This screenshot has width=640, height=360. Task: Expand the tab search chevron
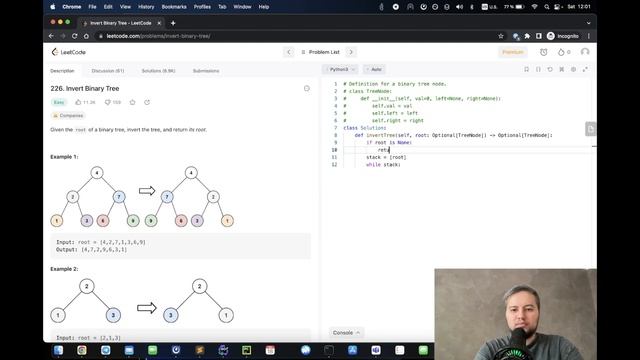(x=589, y=23)
